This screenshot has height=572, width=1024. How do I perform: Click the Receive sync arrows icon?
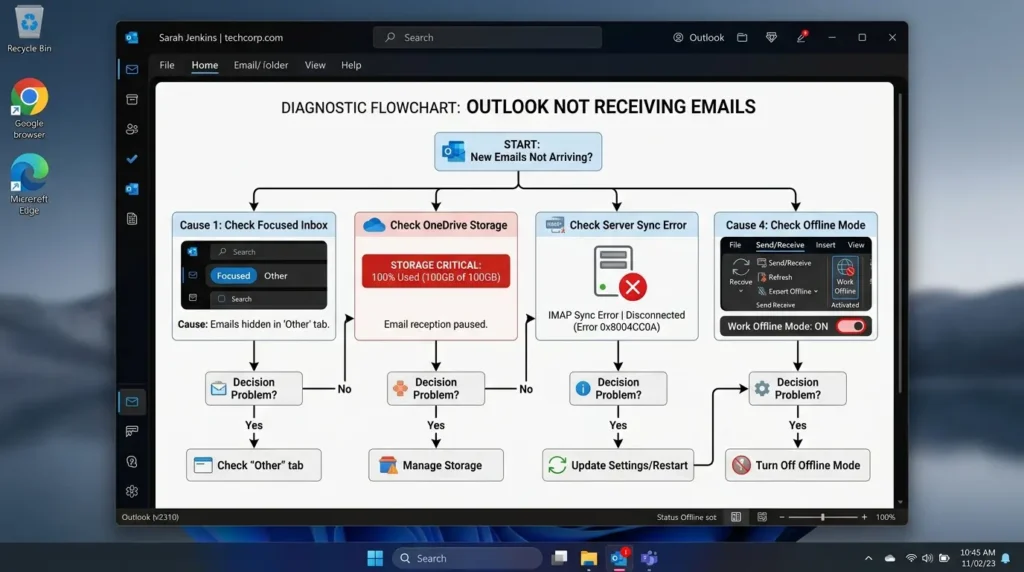coord(741,267)
